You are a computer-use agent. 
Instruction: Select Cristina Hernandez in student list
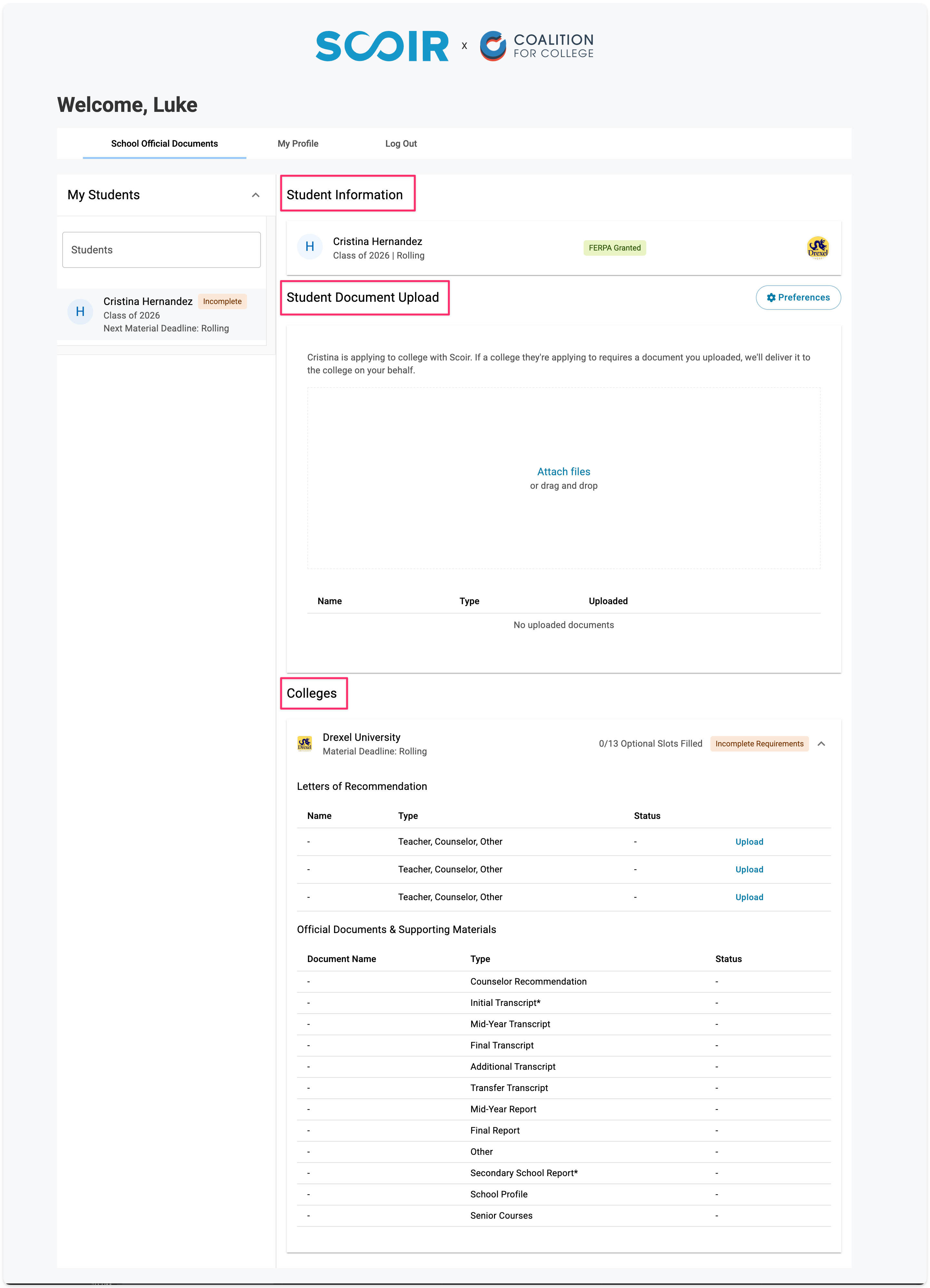148,301
